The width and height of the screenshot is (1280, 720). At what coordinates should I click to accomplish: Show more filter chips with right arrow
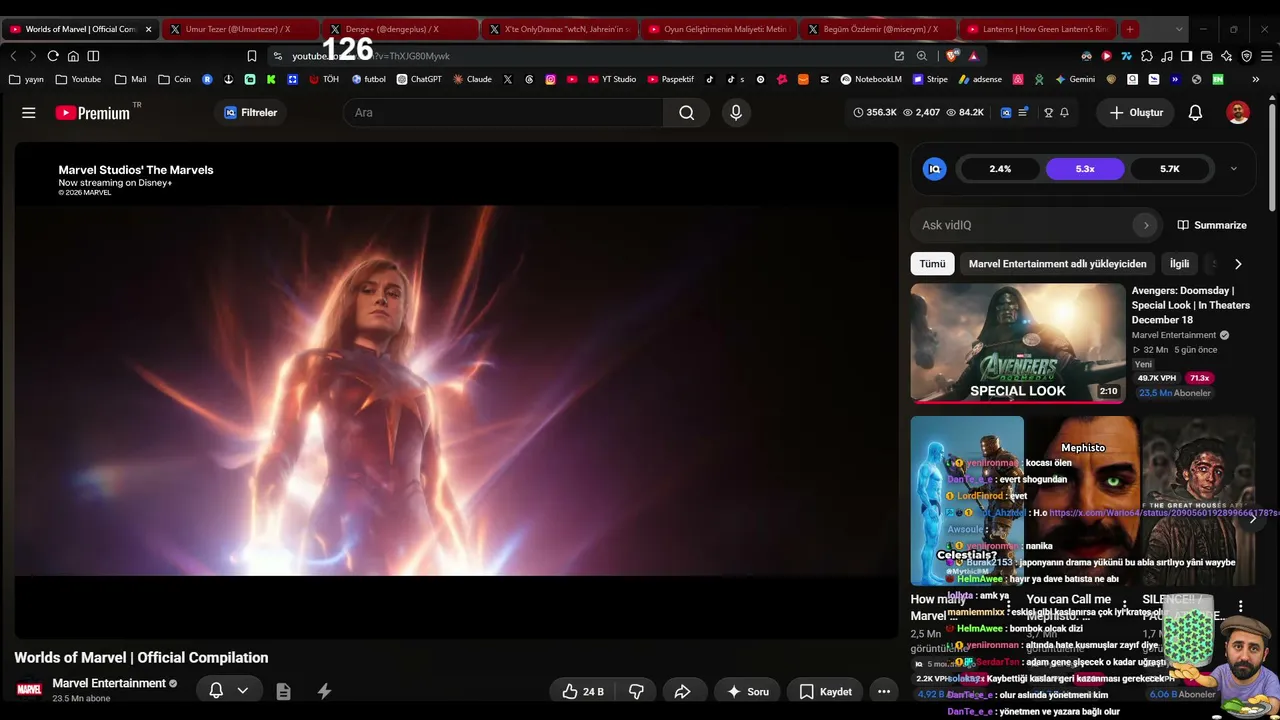(x=1238, y=264)
